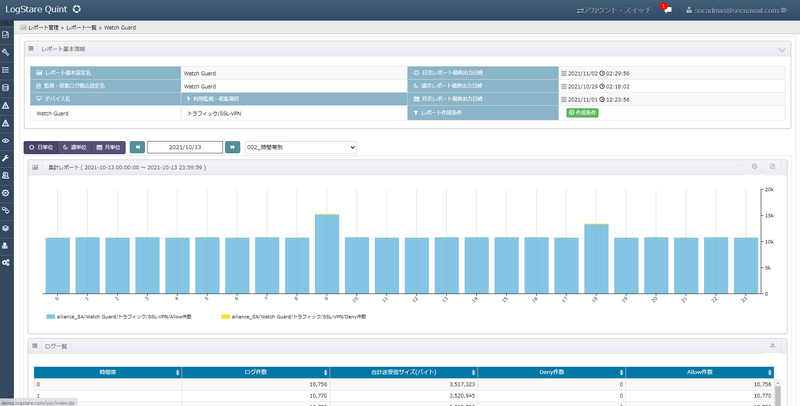
Task: Open アカウント・スイッチ in the header
Action: [615, 9]
